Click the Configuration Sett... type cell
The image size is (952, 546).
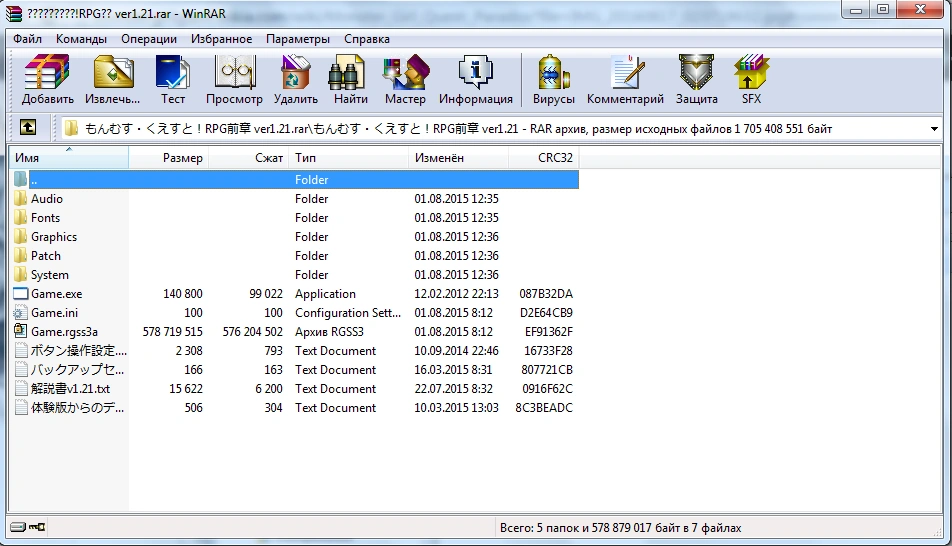(x=348, y=312)
